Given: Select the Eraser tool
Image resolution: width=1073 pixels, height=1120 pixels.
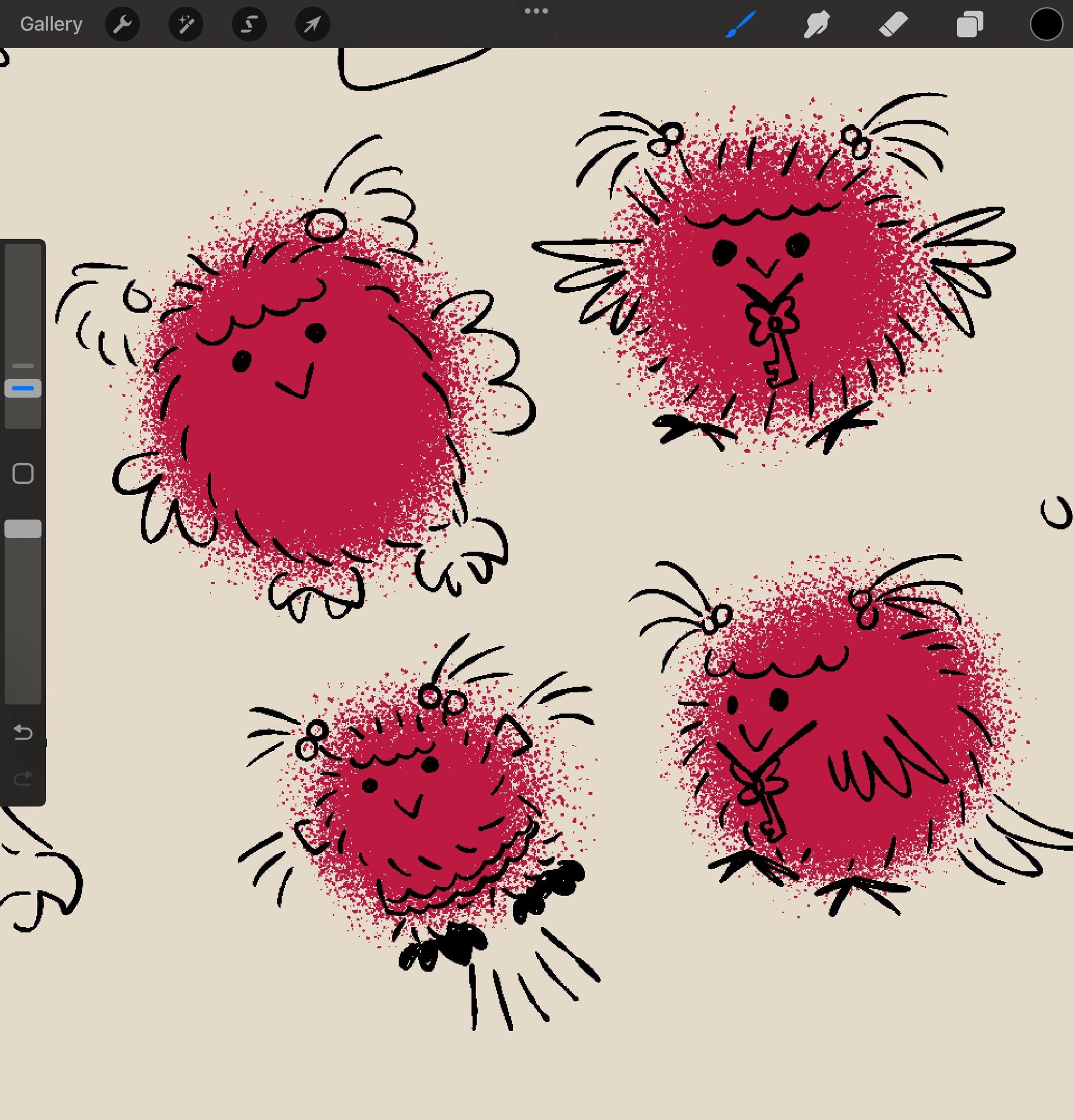Looking at the screenshot, I should click(893, 24).
